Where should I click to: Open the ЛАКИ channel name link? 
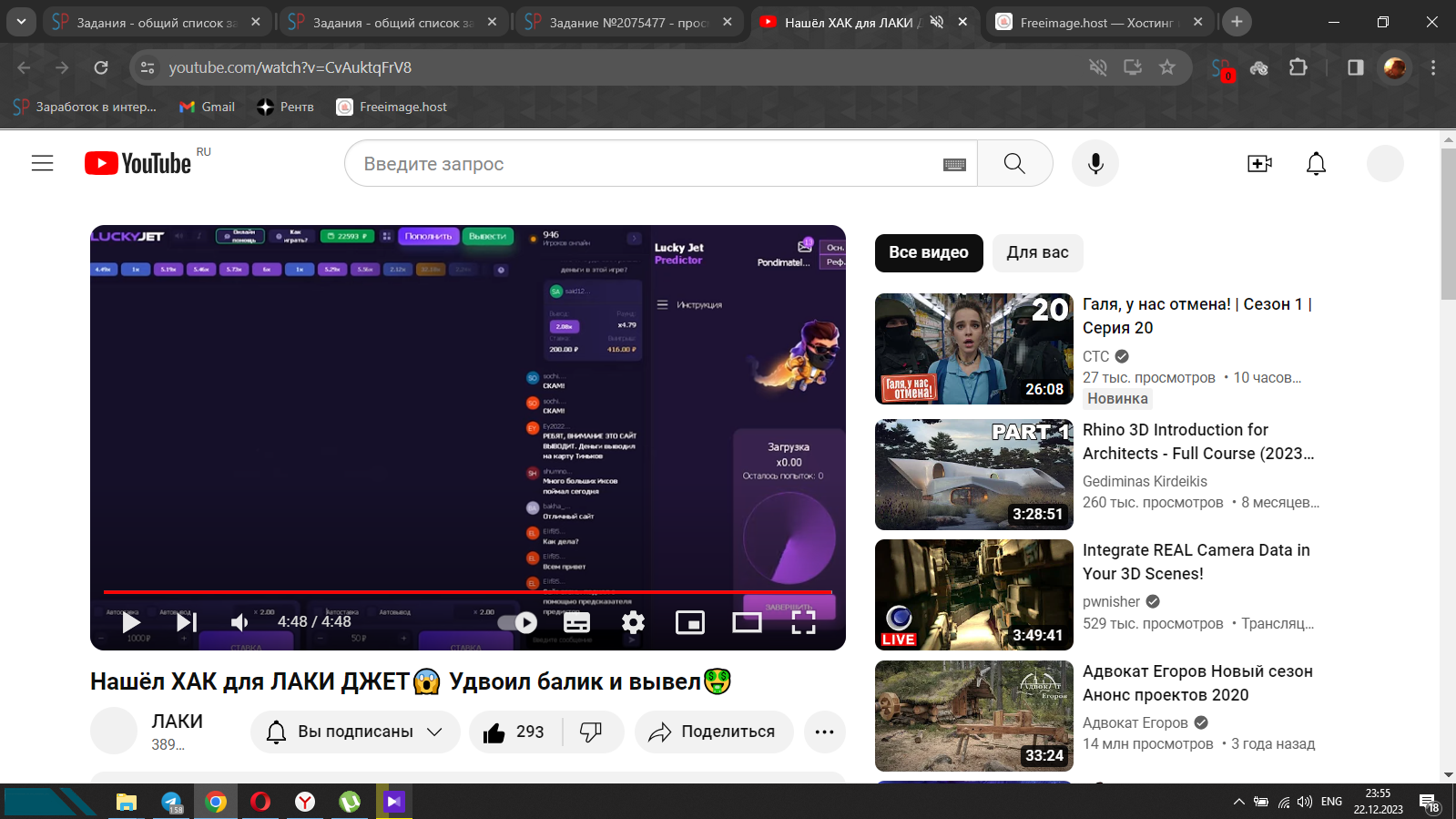(178, 721)
